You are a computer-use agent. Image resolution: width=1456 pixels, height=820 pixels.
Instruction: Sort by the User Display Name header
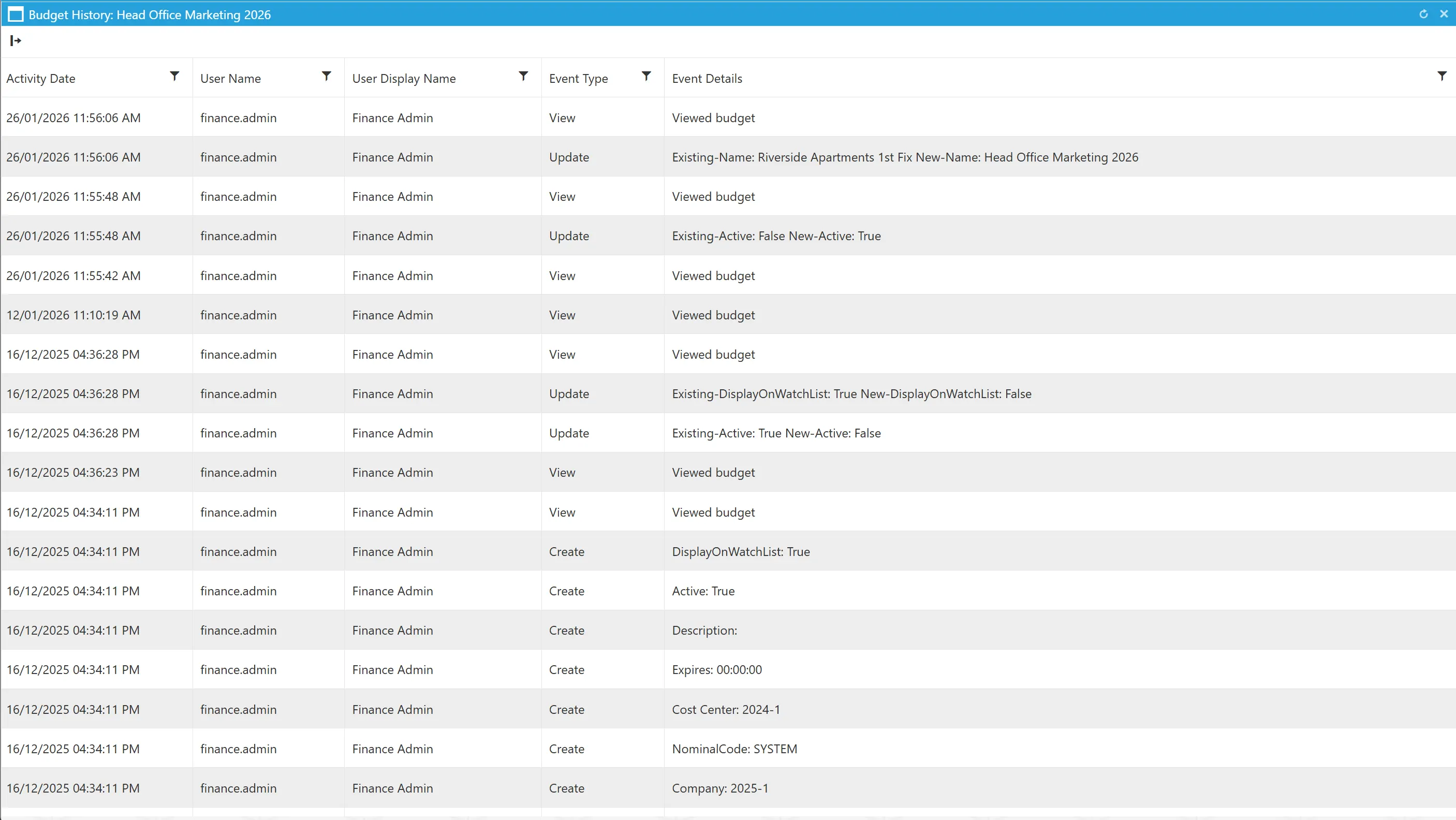click(x=404, y=79)
